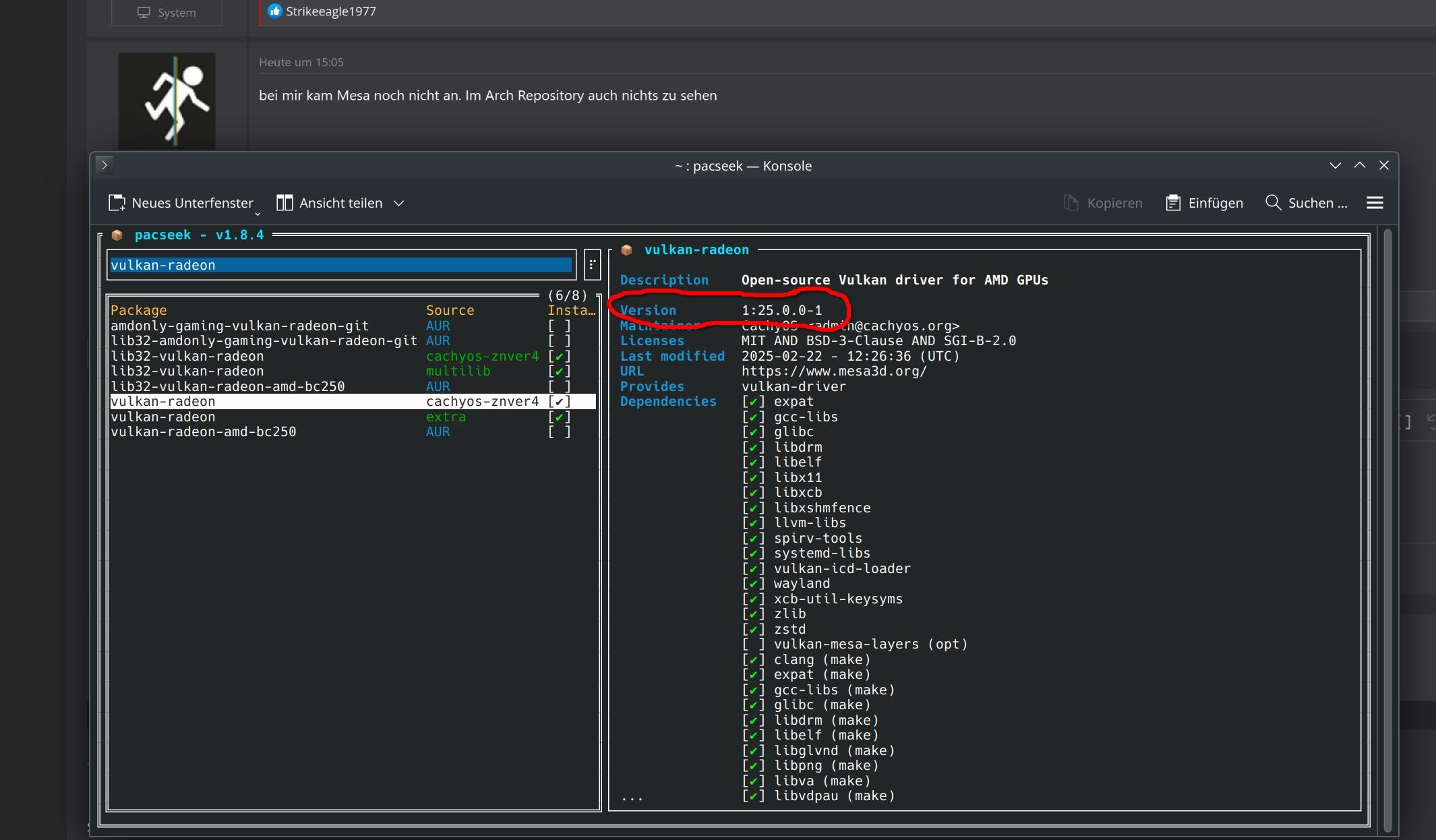Open search with Suchen magnifier icon

[x=1273, y=203]
